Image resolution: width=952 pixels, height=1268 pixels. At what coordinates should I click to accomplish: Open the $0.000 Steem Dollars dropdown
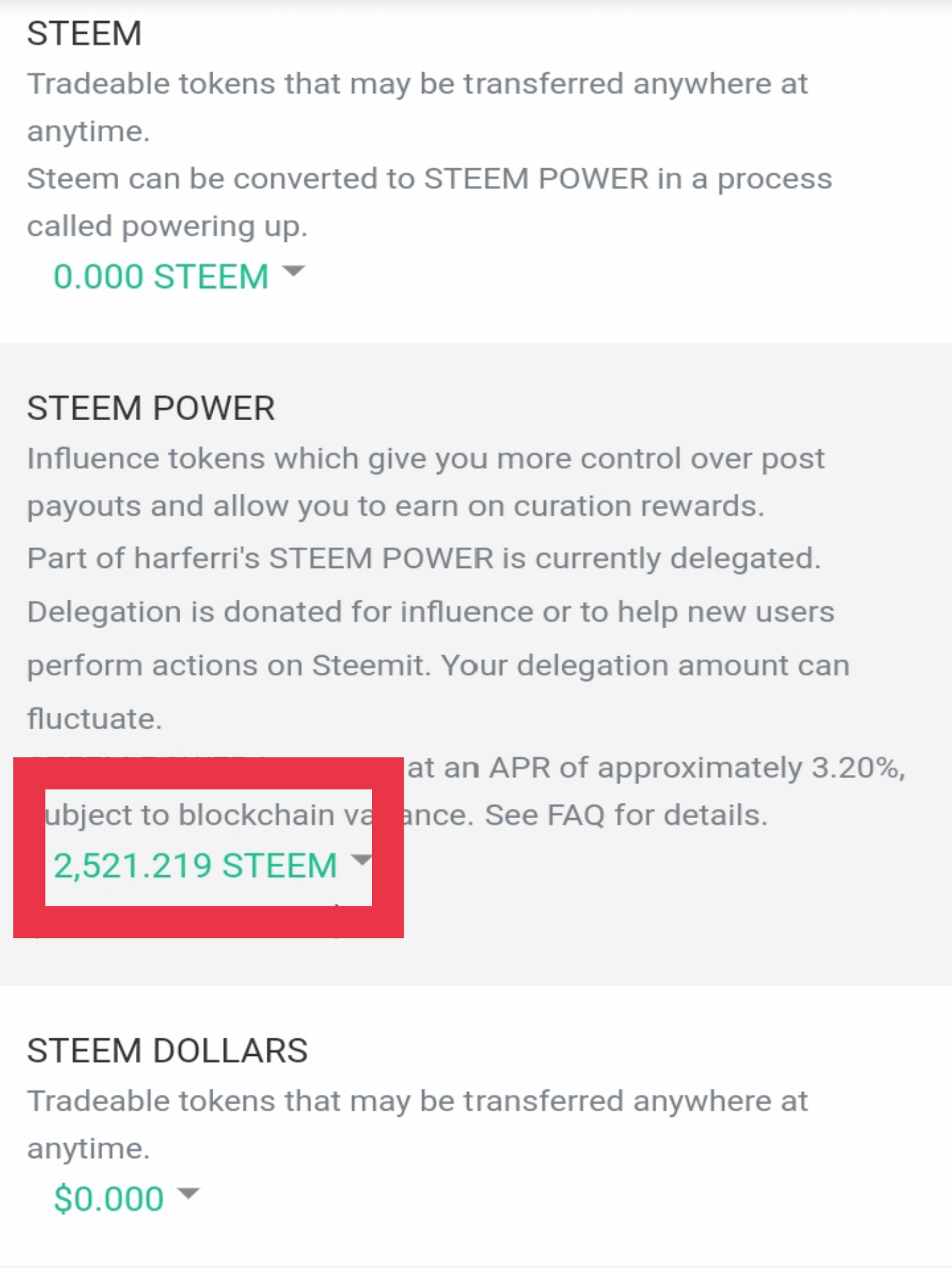[x=109, y=1198]
